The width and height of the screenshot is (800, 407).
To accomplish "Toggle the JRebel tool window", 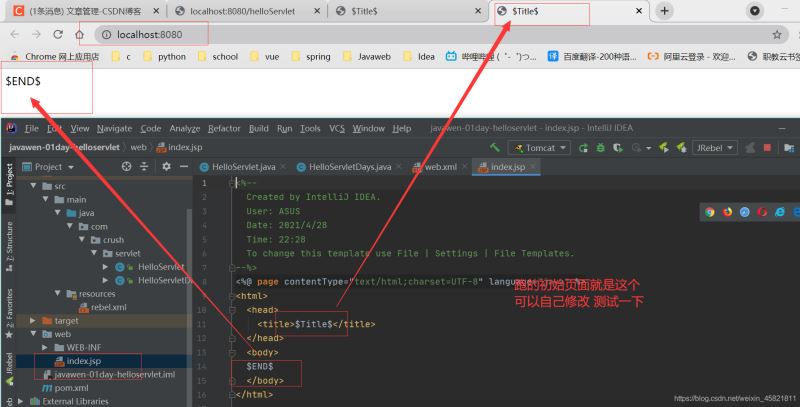I will [x=9, y=368].
